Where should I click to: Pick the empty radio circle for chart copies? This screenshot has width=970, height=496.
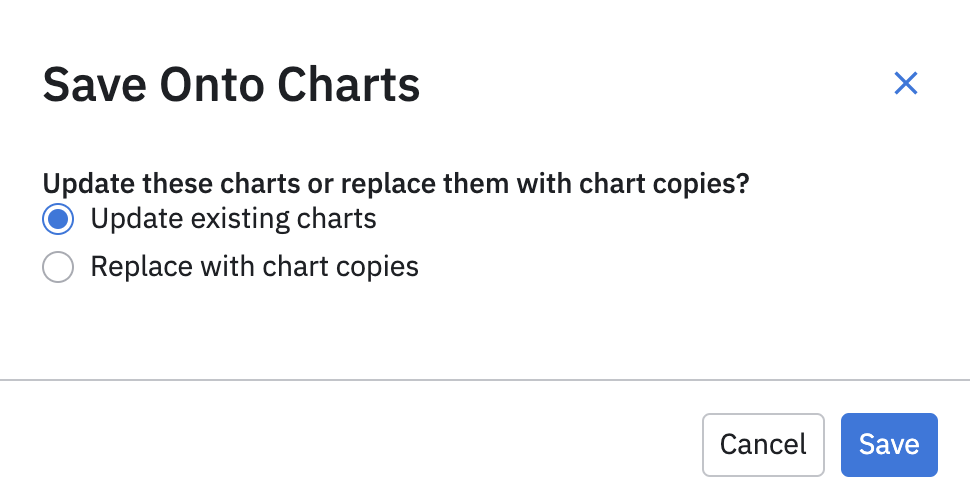(x=58, y=268)
